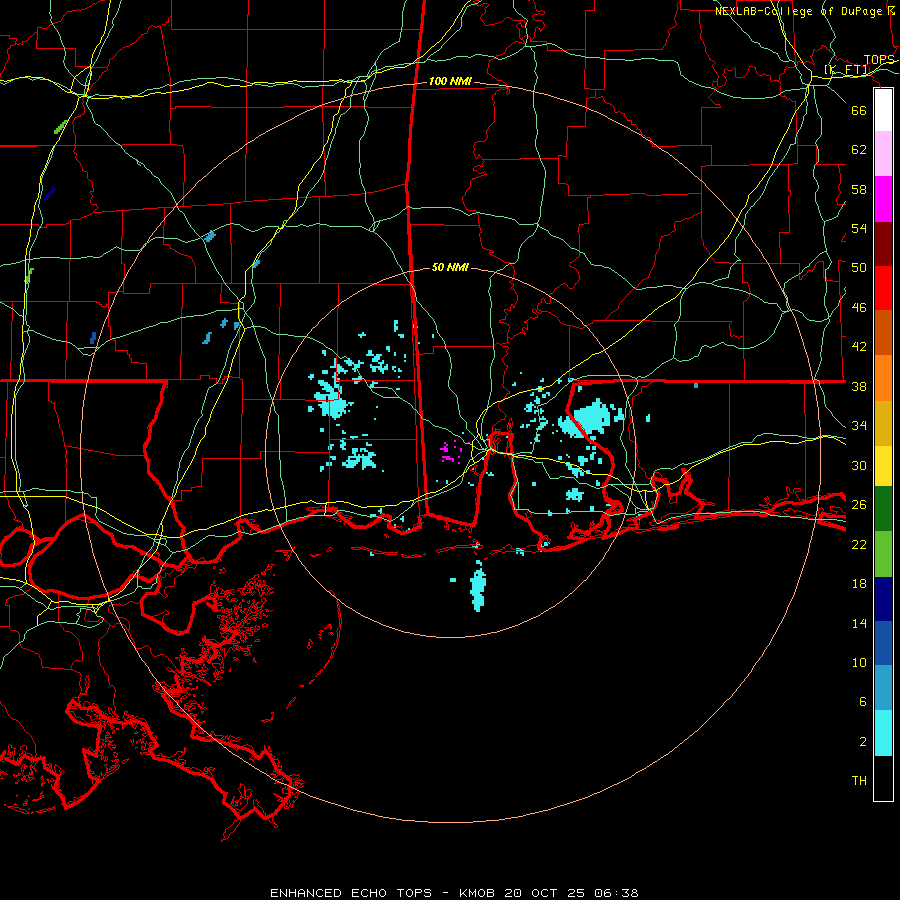Screen dimensions: 900x900
Task: Click the legend value "42"
Action: click(859, 347)
